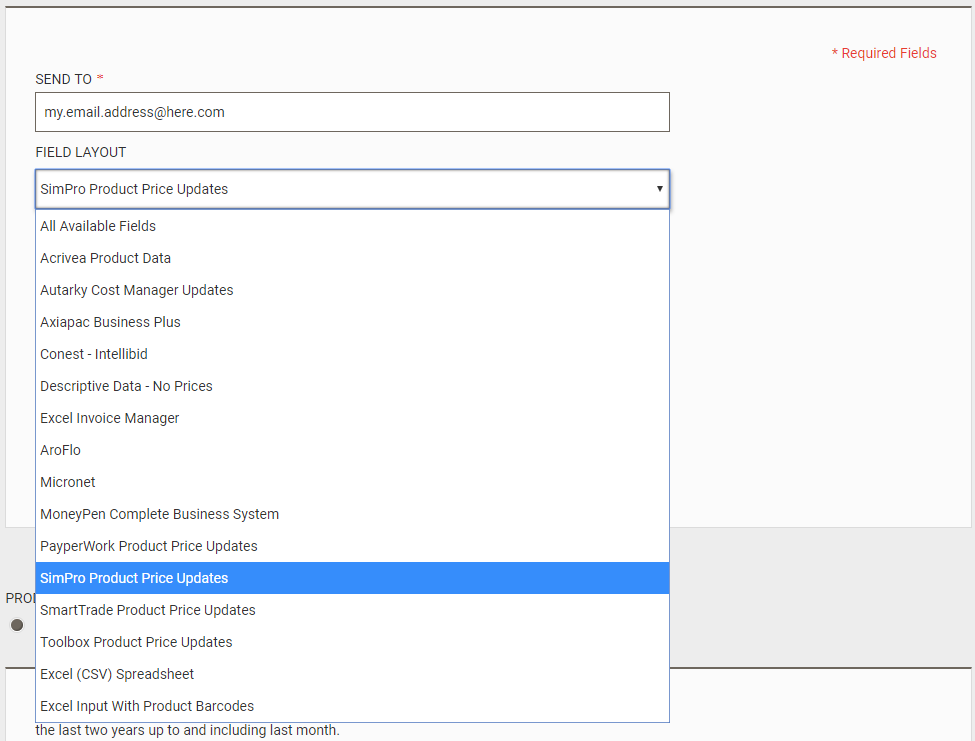Viewport: 975px width, 741px height.
Task: Pick Descriptive Data - No Prices
Action: pyautogui.click(x=352, y=386)
